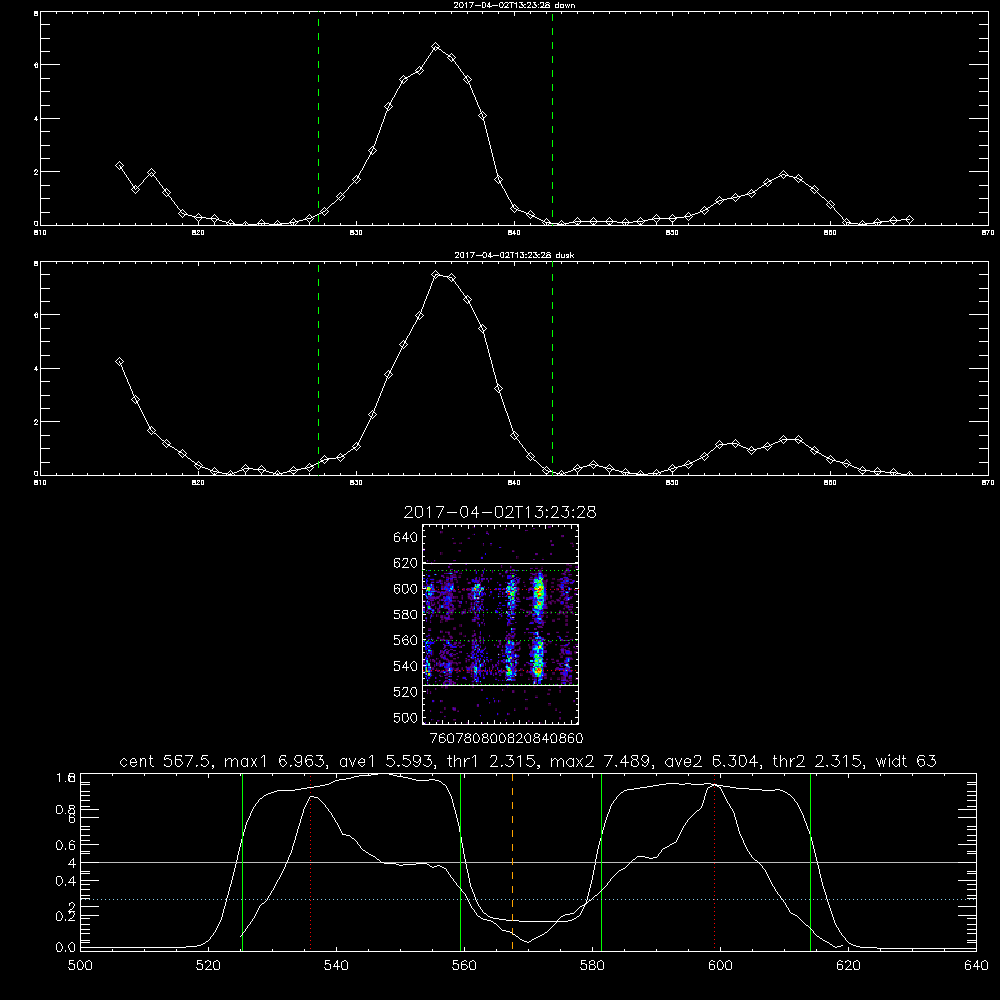Click the '620' label on bottom plot x-axis

(x=849, y=966)
